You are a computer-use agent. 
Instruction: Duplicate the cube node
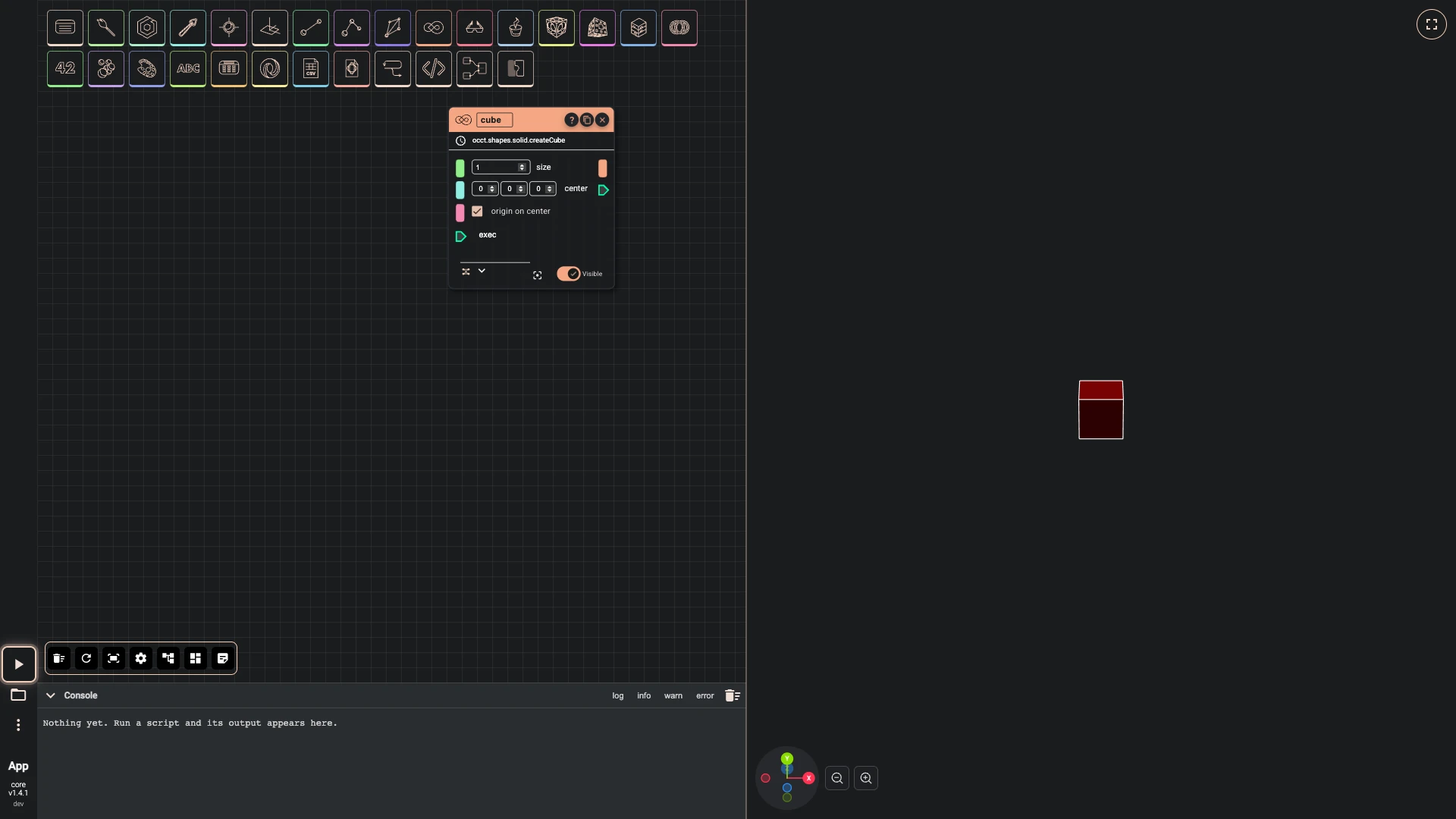click(x=587, y=120)
